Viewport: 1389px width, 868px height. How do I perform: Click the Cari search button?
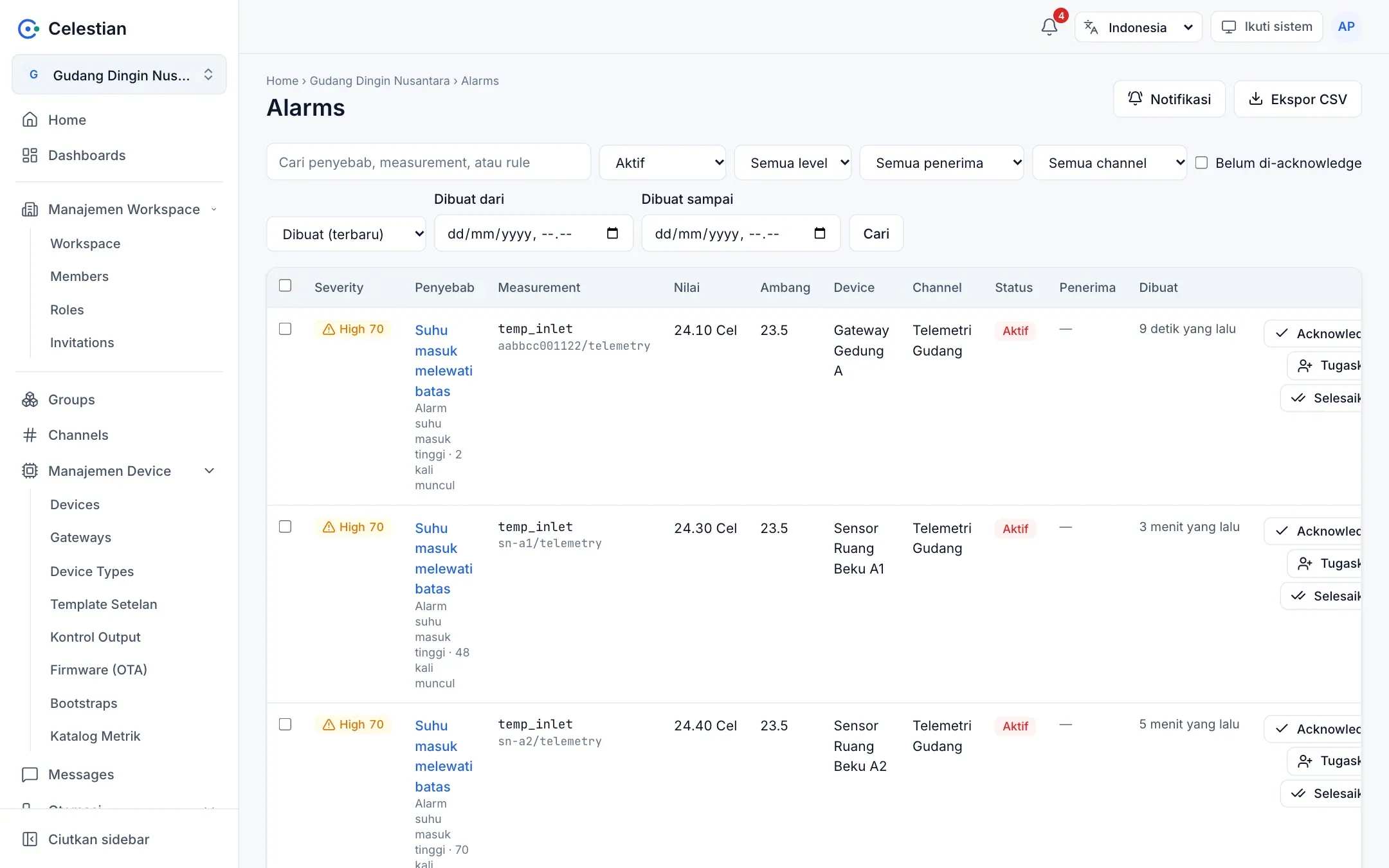[x=876, y=233]
